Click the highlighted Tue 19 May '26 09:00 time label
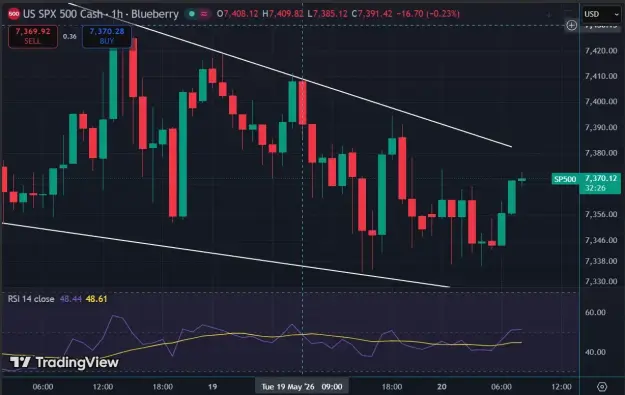 (302, 387)
